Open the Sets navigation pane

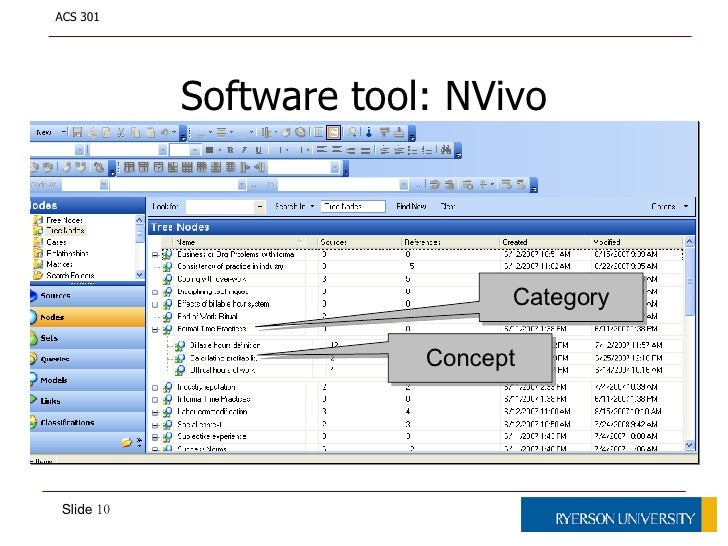[x=87, y=338]
